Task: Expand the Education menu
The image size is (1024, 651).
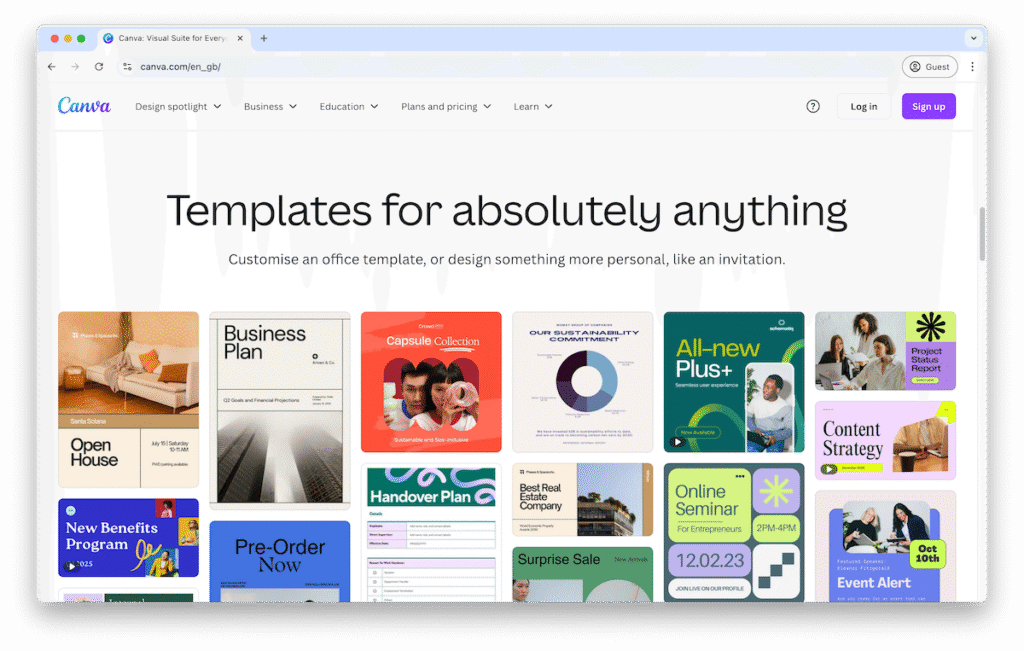Action: coord(349,106)
